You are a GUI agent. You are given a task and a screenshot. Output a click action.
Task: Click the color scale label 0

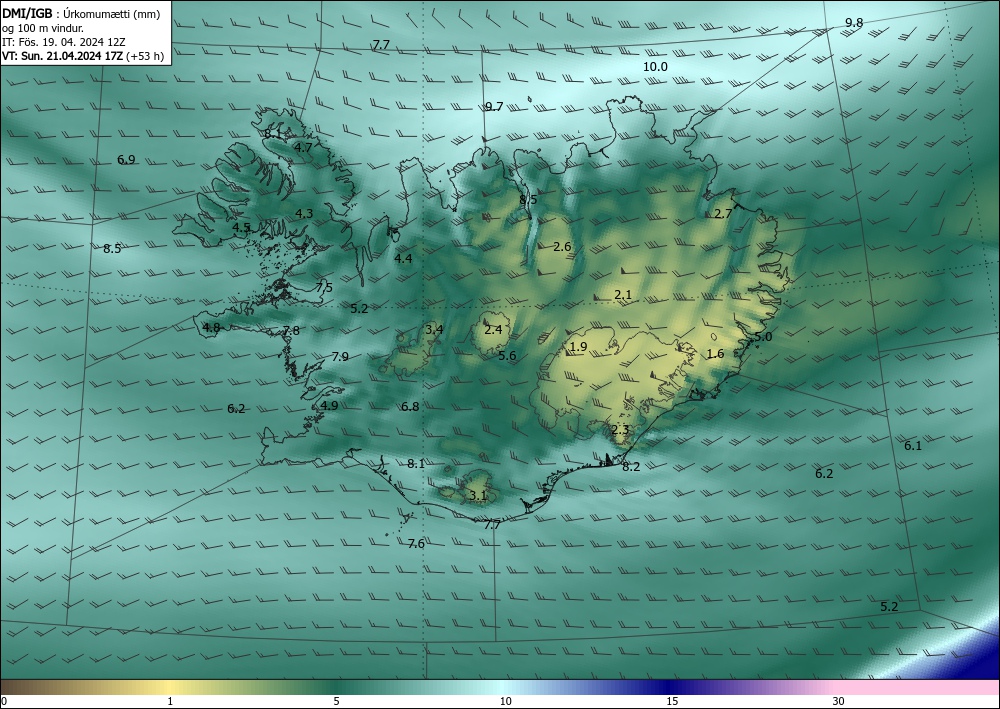4,701
